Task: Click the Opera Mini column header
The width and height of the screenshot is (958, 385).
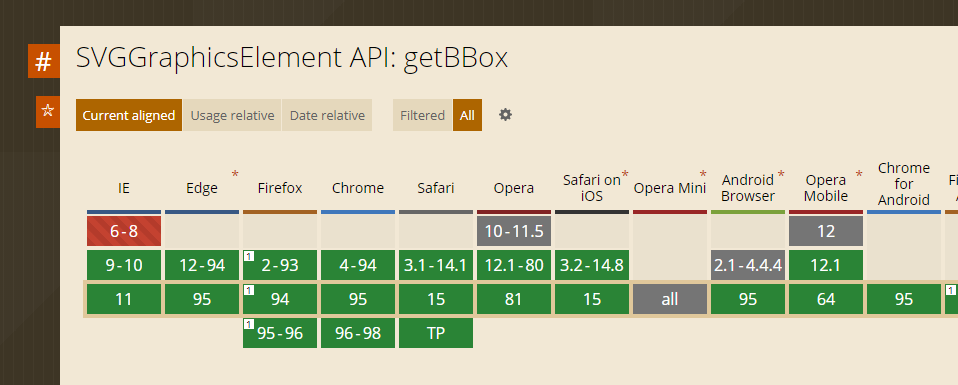Action: 670,188
